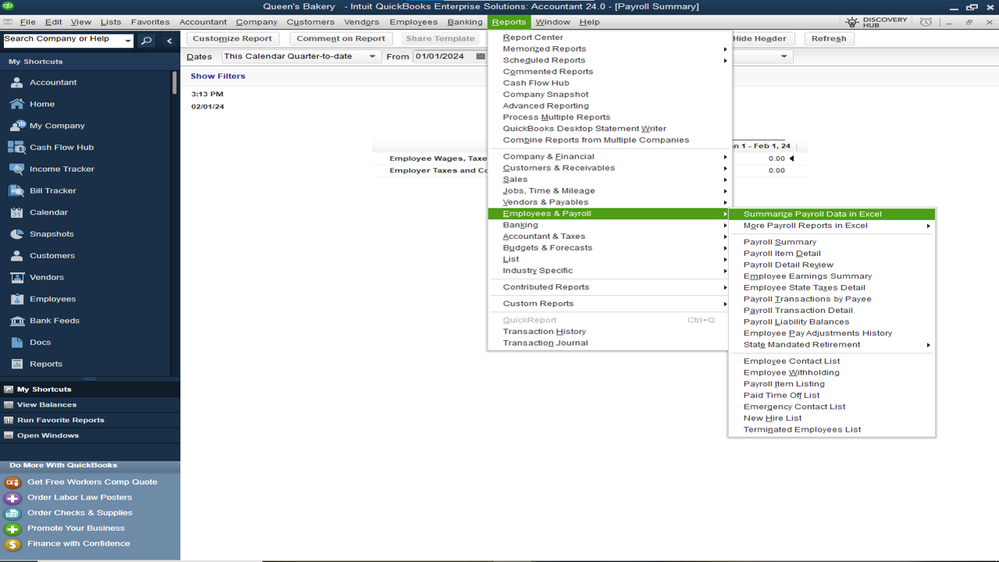The height and width of the screenshot is (562, 999).
Task: Collapse the left sidebar arrow
Action: click(x=169, y=40)
